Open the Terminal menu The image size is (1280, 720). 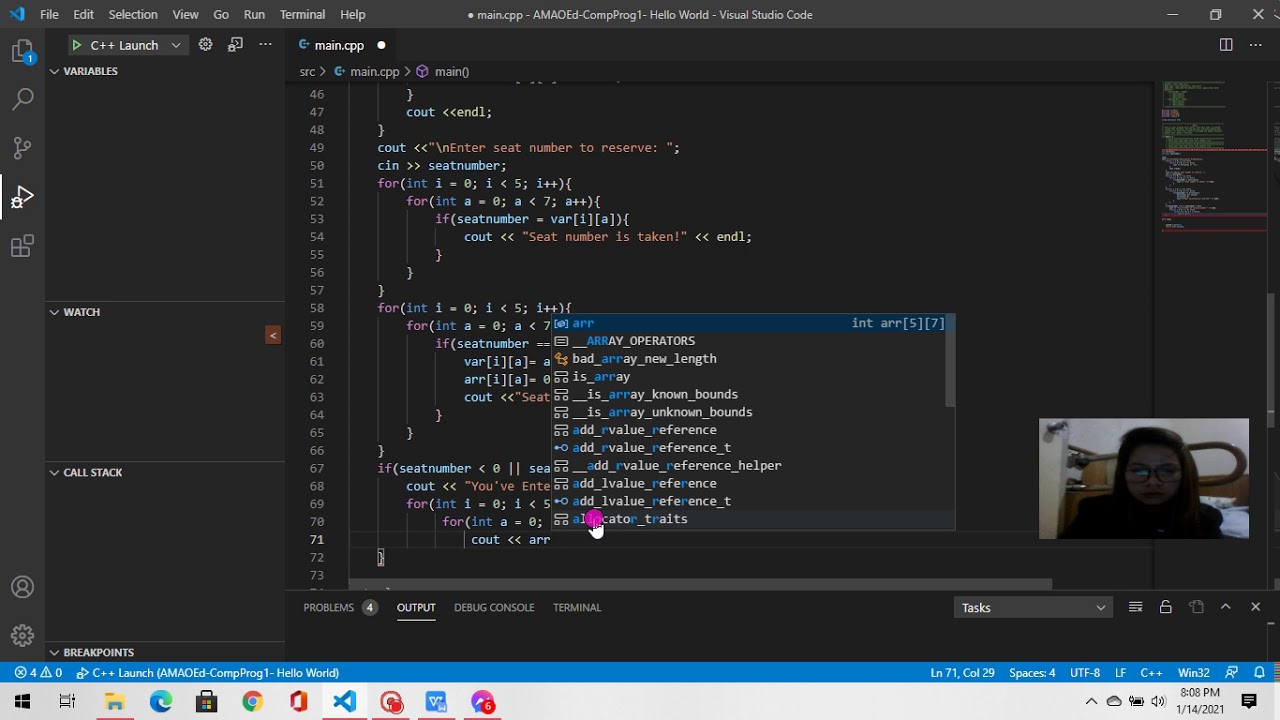tap(302, 15)
